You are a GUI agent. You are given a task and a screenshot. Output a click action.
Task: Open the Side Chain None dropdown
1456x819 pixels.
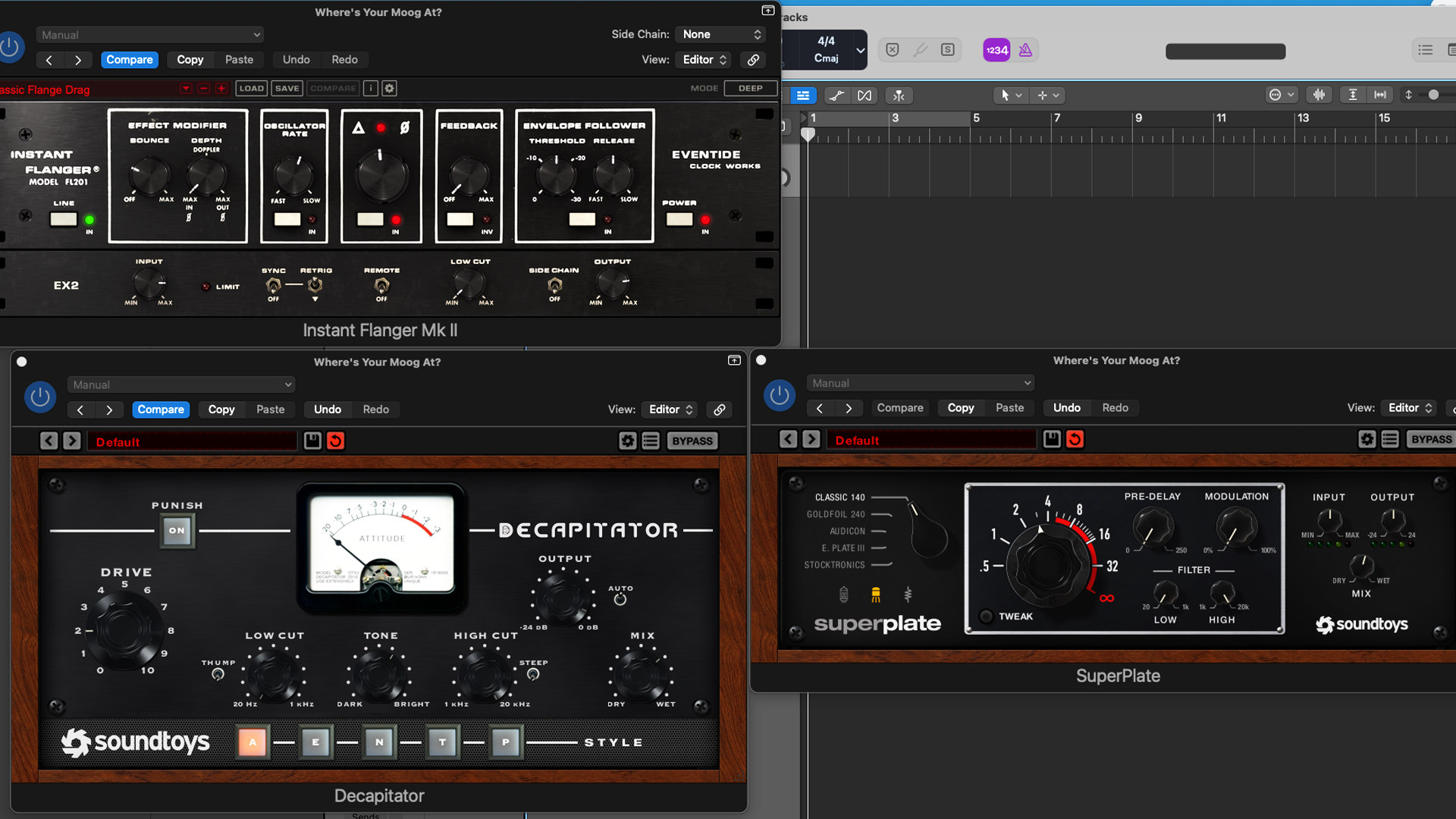click(720, 34)
